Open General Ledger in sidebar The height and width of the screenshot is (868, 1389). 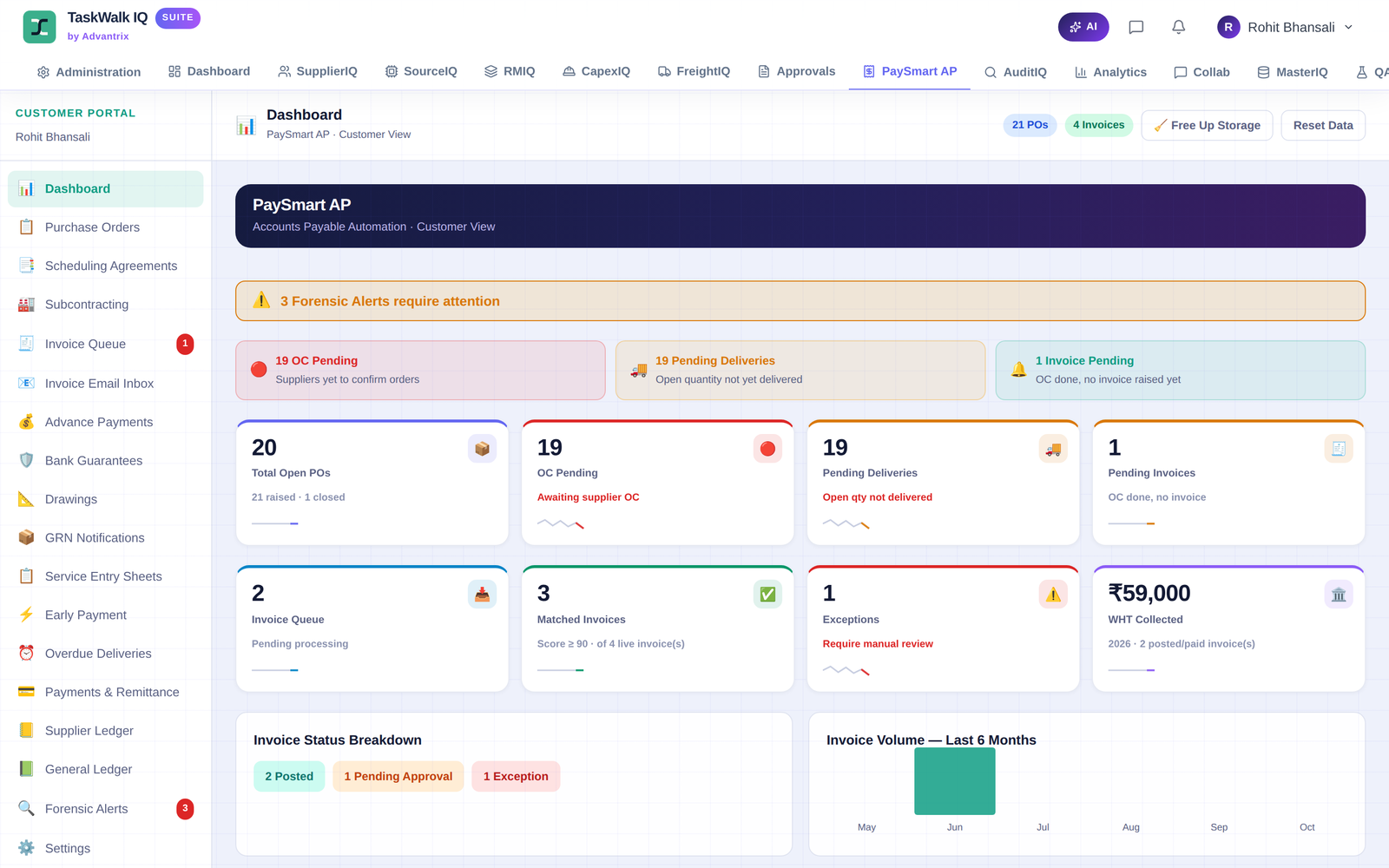(x=106, y=769)
